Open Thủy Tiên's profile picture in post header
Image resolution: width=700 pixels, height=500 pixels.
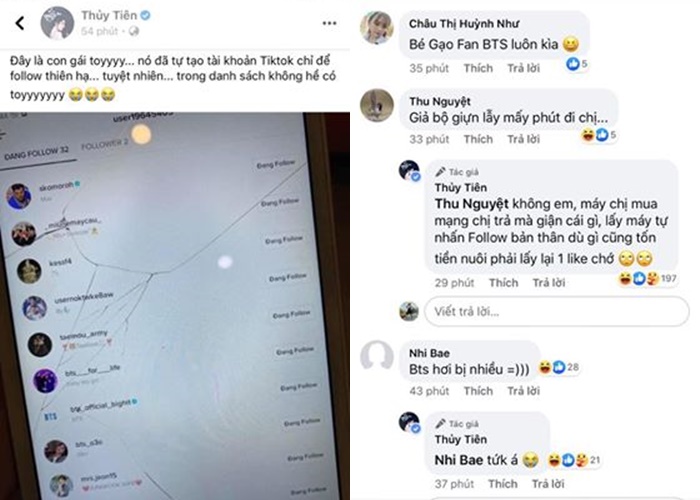click(x=57, y=23)
